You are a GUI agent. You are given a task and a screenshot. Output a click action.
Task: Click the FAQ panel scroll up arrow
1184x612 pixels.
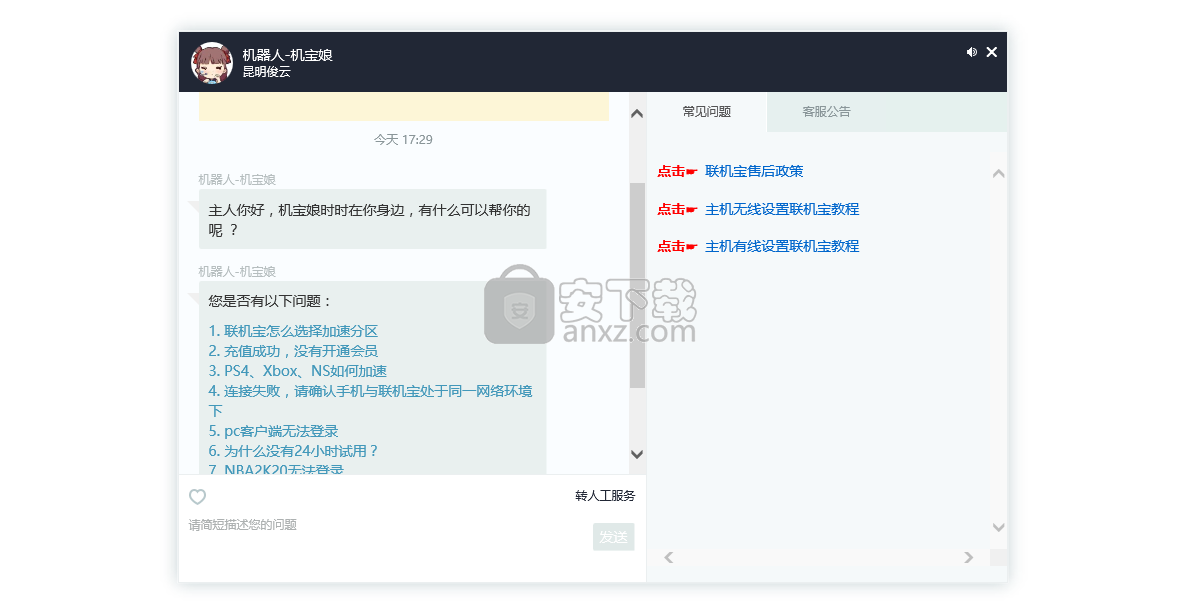coord(998,173)
